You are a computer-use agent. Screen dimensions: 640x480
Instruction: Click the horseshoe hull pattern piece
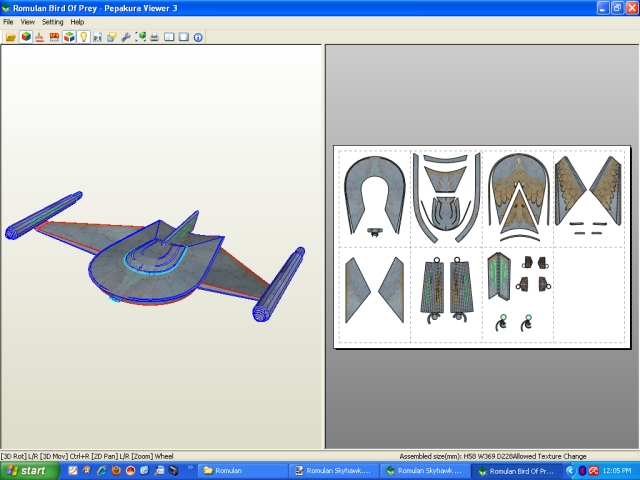point(375,195)
